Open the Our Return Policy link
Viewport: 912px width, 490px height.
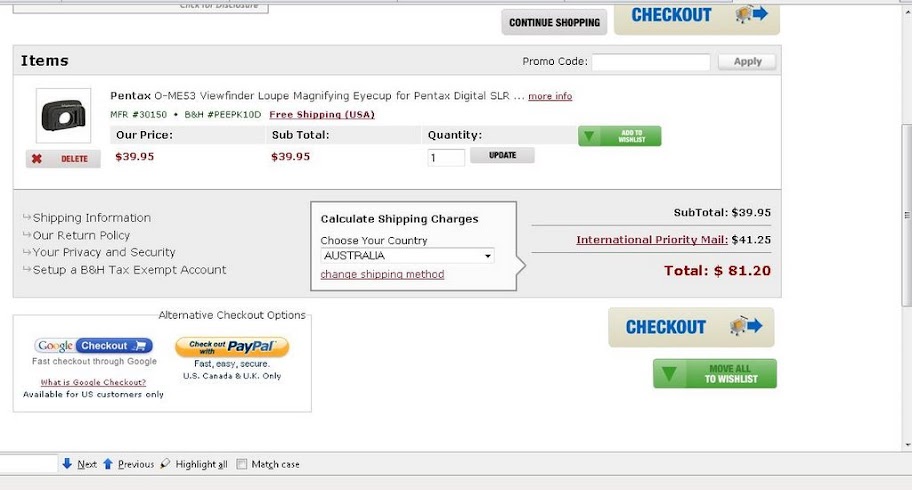(x=81, y=235)
